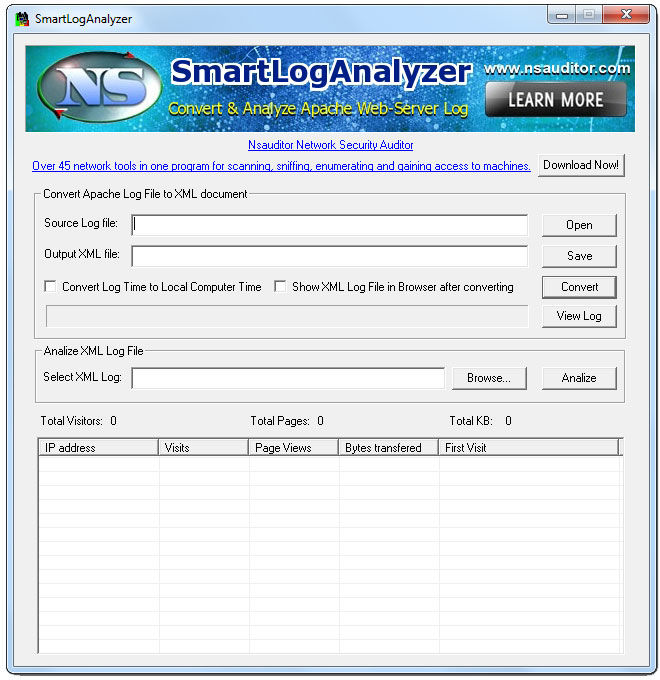Viewport: 660px width, 680px height.
Task: Sort by the First Visit column header
Action: click(529, 448)
